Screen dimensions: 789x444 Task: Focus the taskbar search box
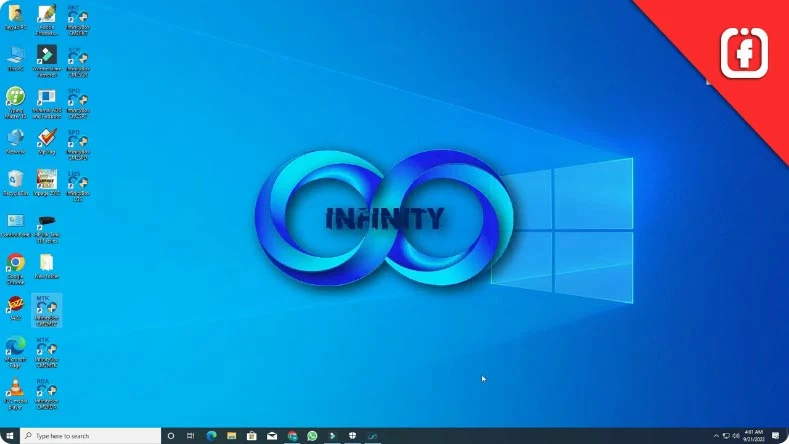point(91,436)
